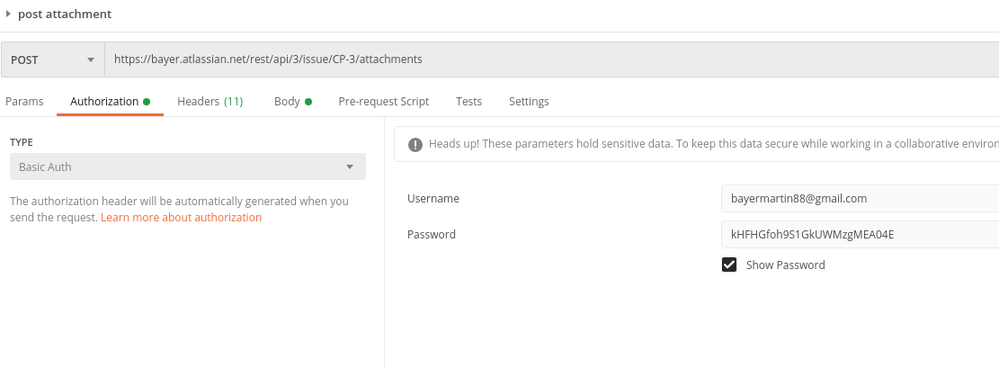This screenshot has width=999, height=369.
Task: Open the Settings tab
Action: 529,101
